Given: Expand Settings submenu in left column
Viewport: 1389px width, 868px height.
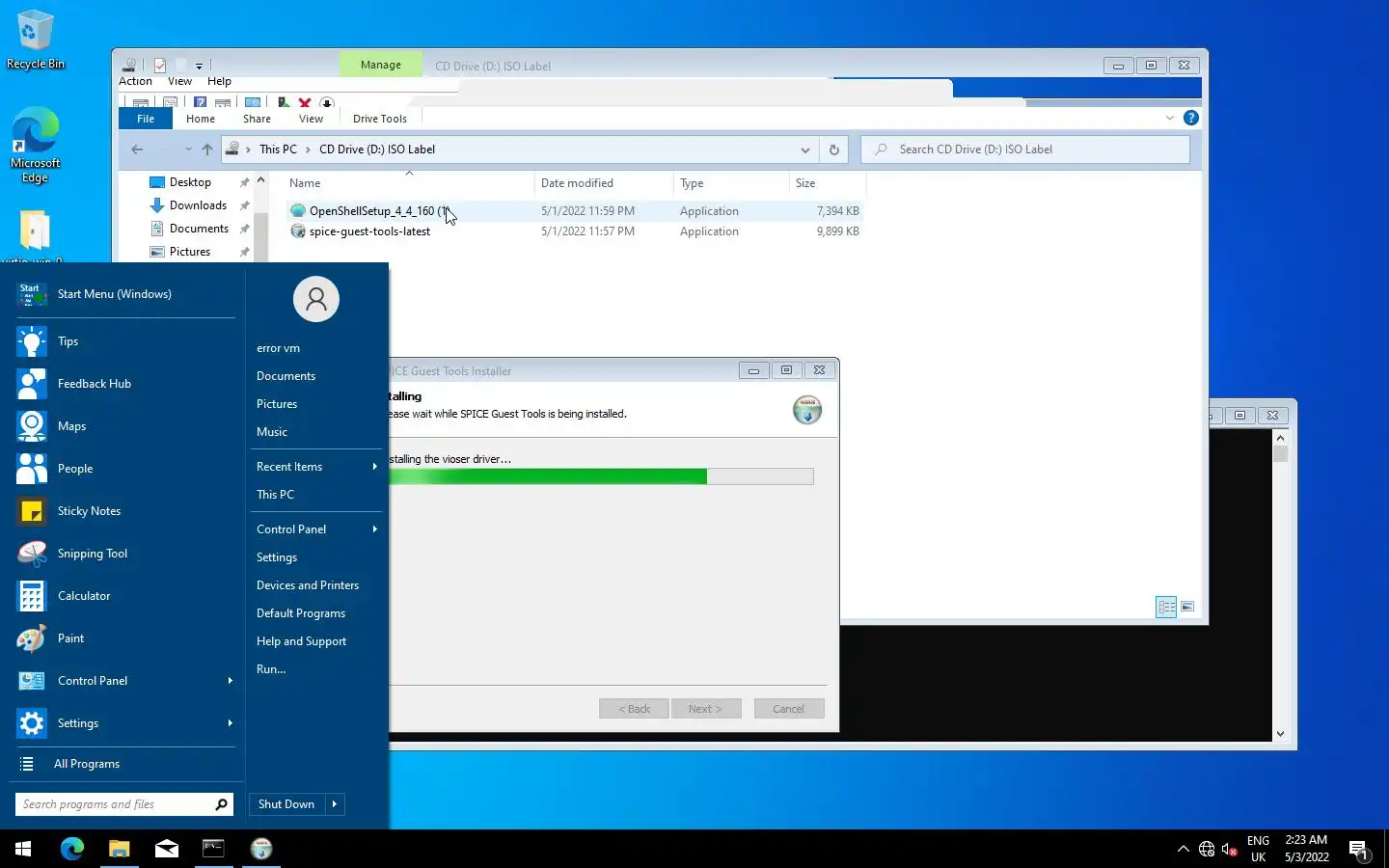Looking at the screenshot, I should click(x=230, y=723).
